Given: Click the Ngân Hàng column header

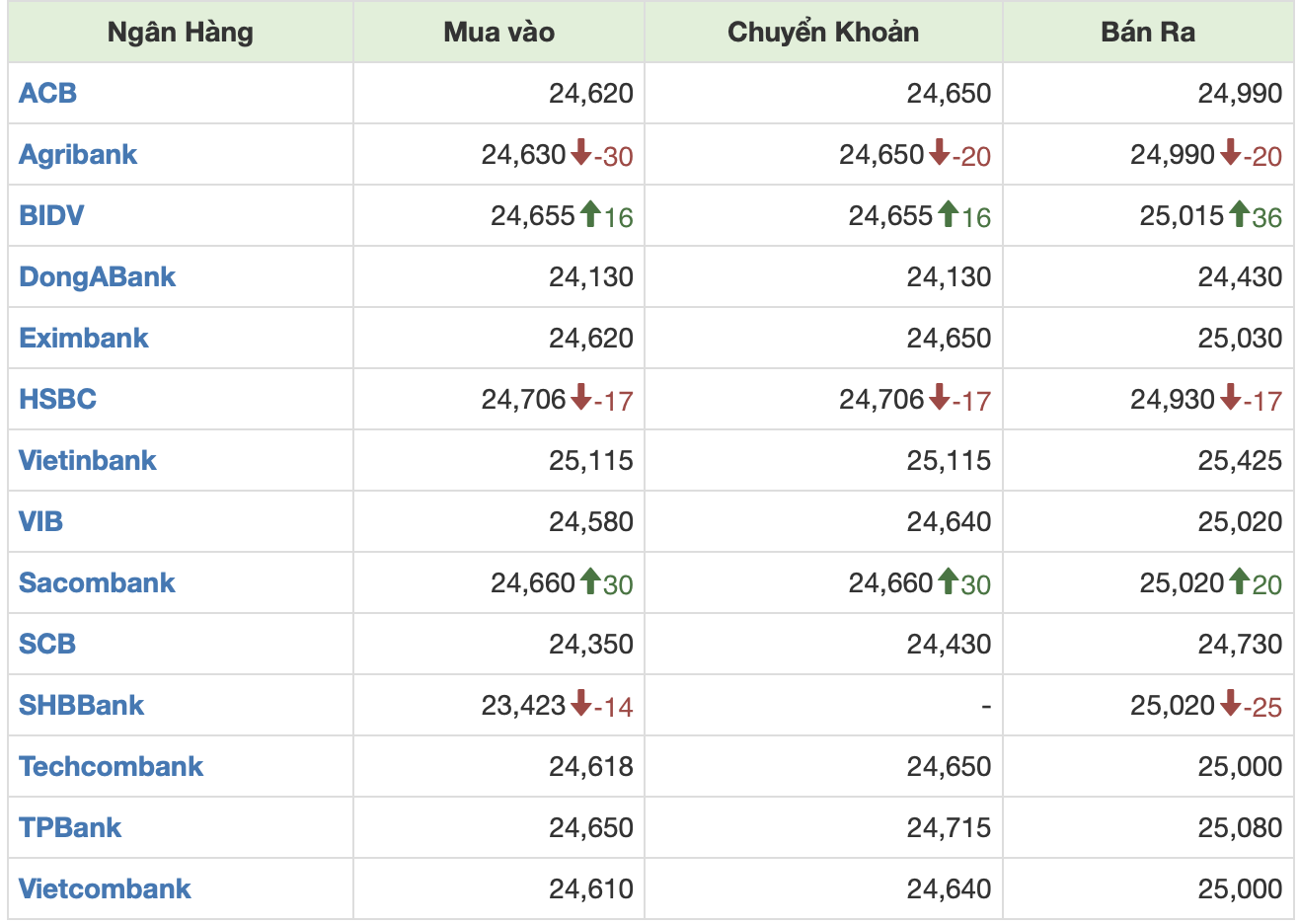Looking at the screenshot, I should pyautogui.click(x=180, y=32).
